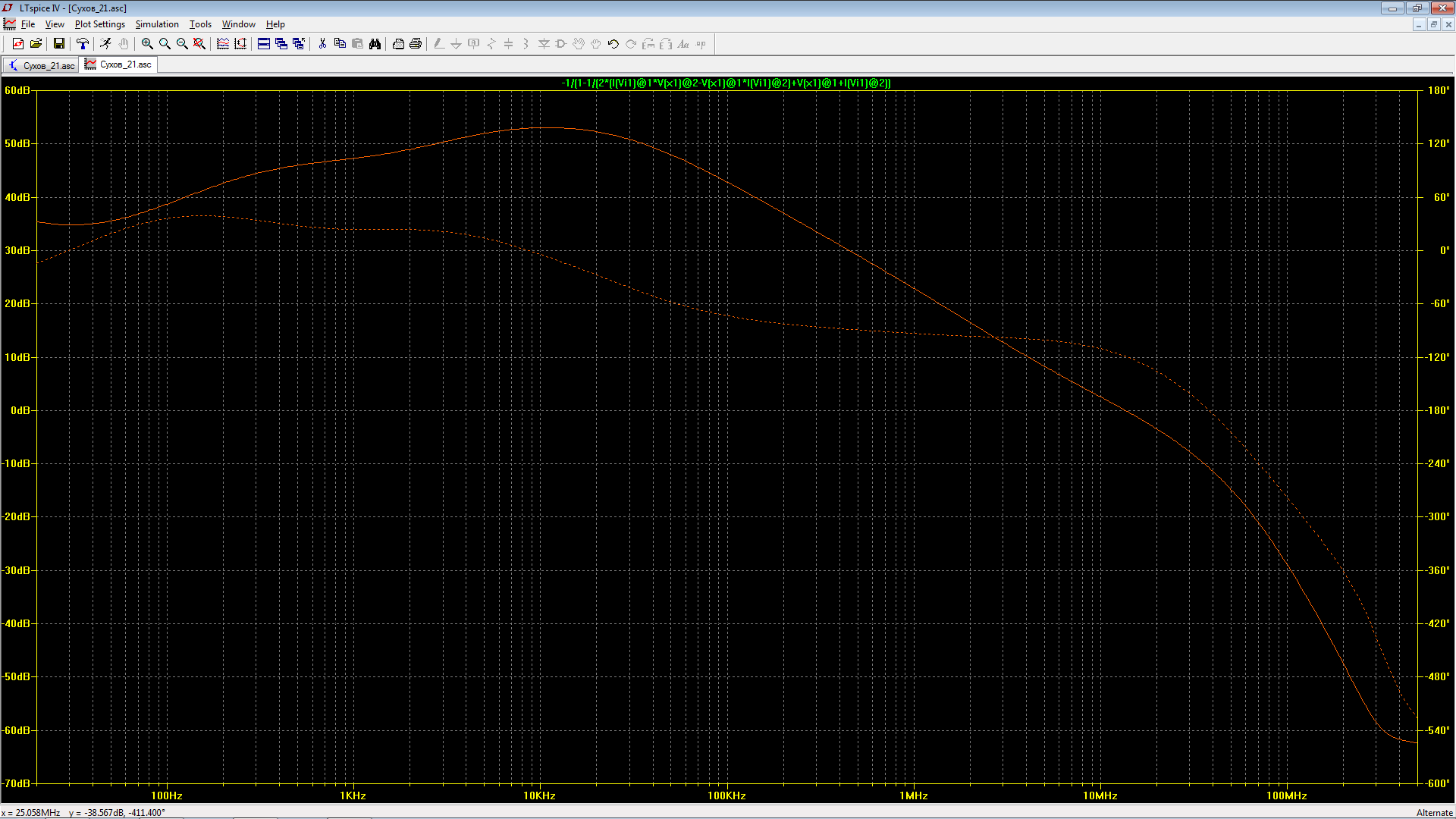Viewport: 1456px width, 819px height.
Task: Click the 60dB left axis label
Action: point(17,90)
